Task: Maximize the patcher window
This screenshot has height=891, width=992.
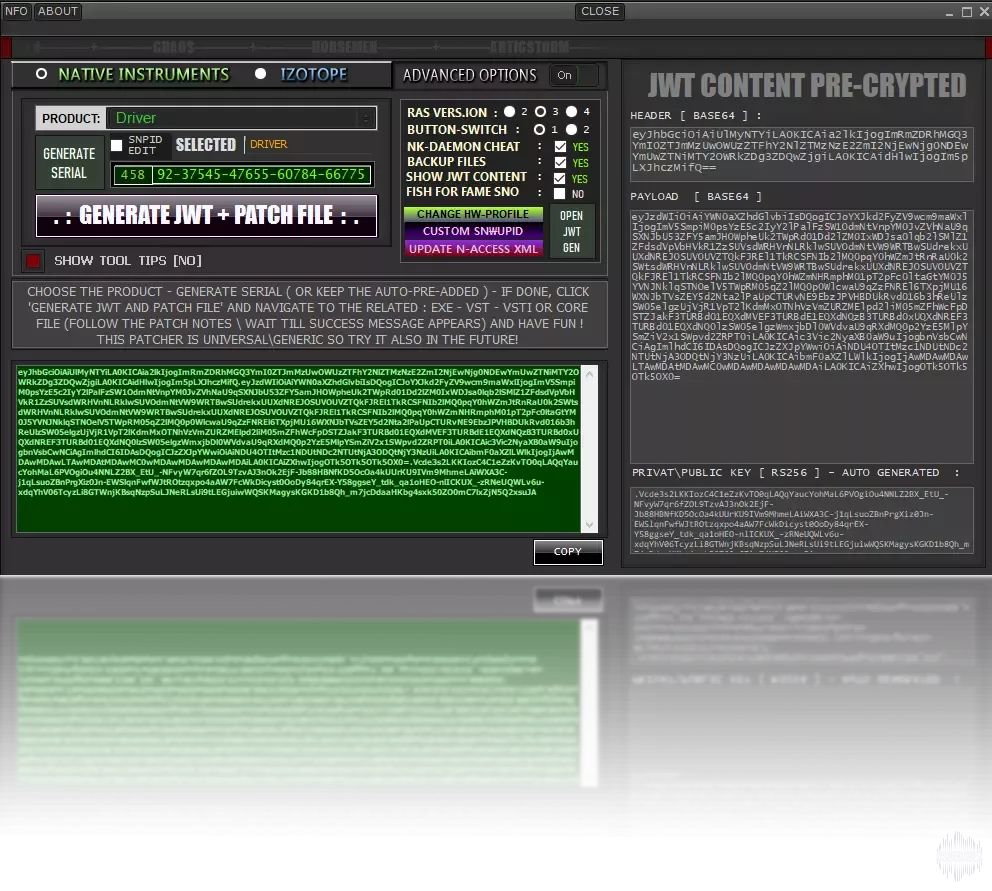Action: 967,12
